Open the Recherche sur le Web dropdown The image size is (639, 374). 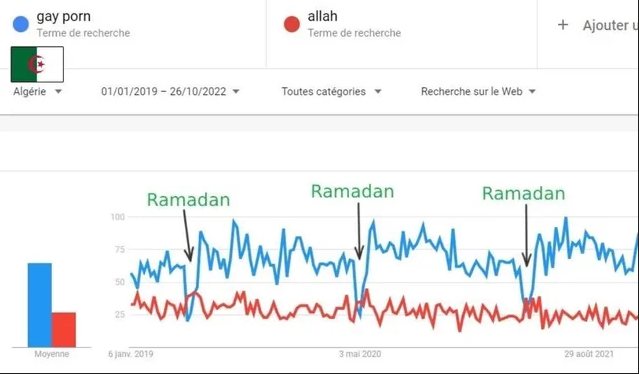click(x=478, y=92)
